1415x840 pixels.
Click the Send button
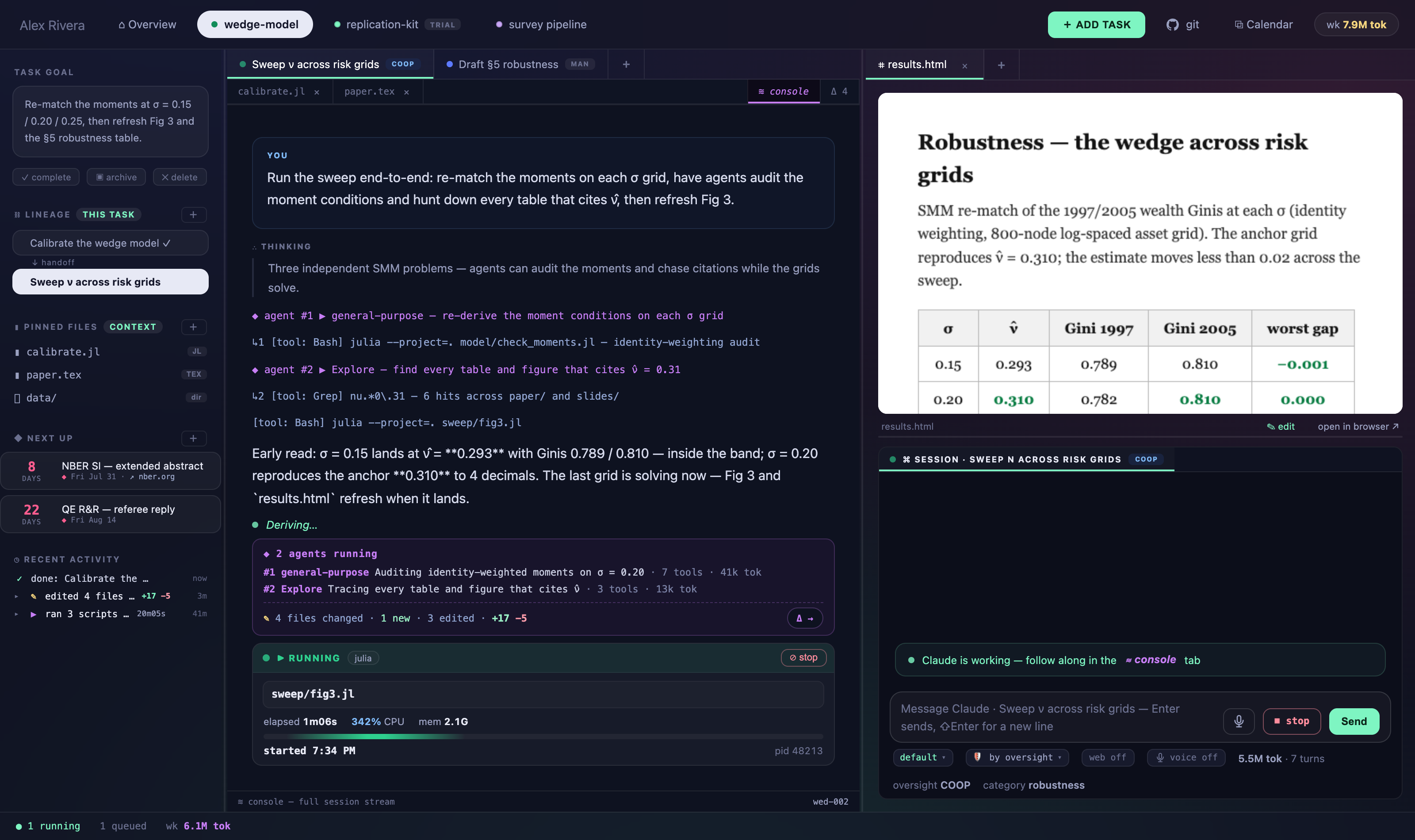tap(1353, 721)
